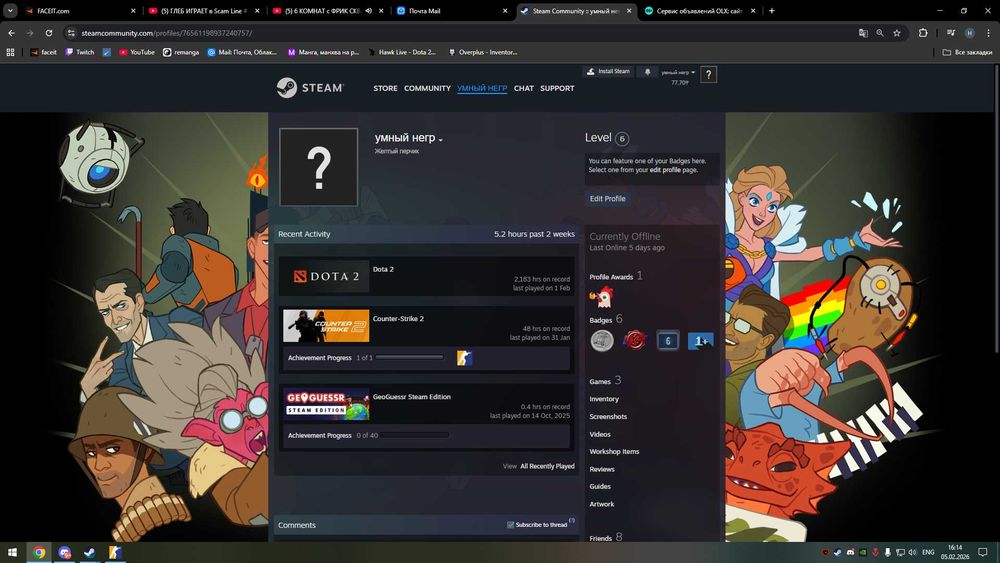Open the All Recently Played link

click(x=547, y=466)
